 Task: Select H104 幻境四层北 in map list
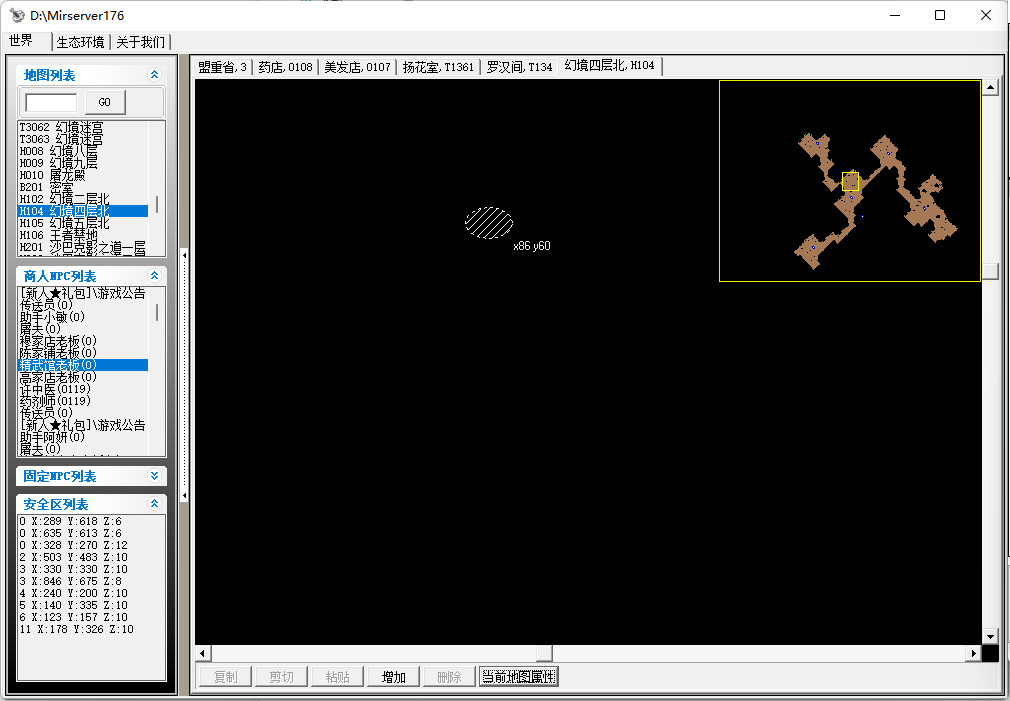point(82,211)
